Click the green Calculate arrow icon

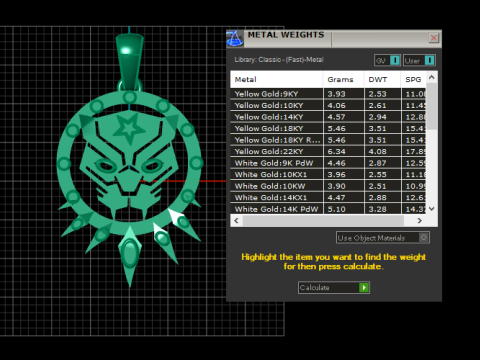pyautogui.click(x=364, y=287)
